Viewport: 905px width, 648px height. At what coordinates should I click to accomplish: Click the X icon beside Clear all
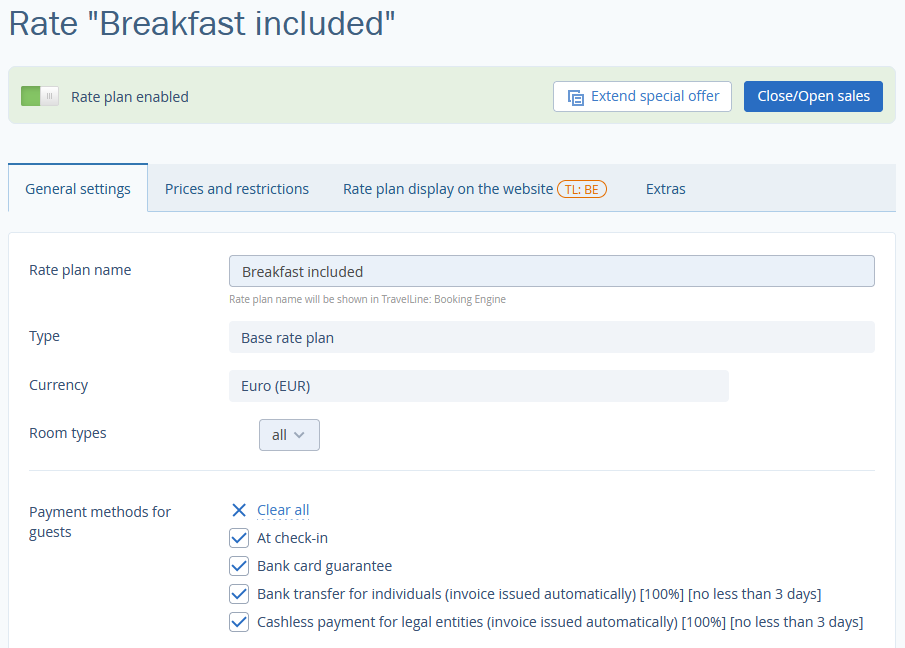pos(239,510)
